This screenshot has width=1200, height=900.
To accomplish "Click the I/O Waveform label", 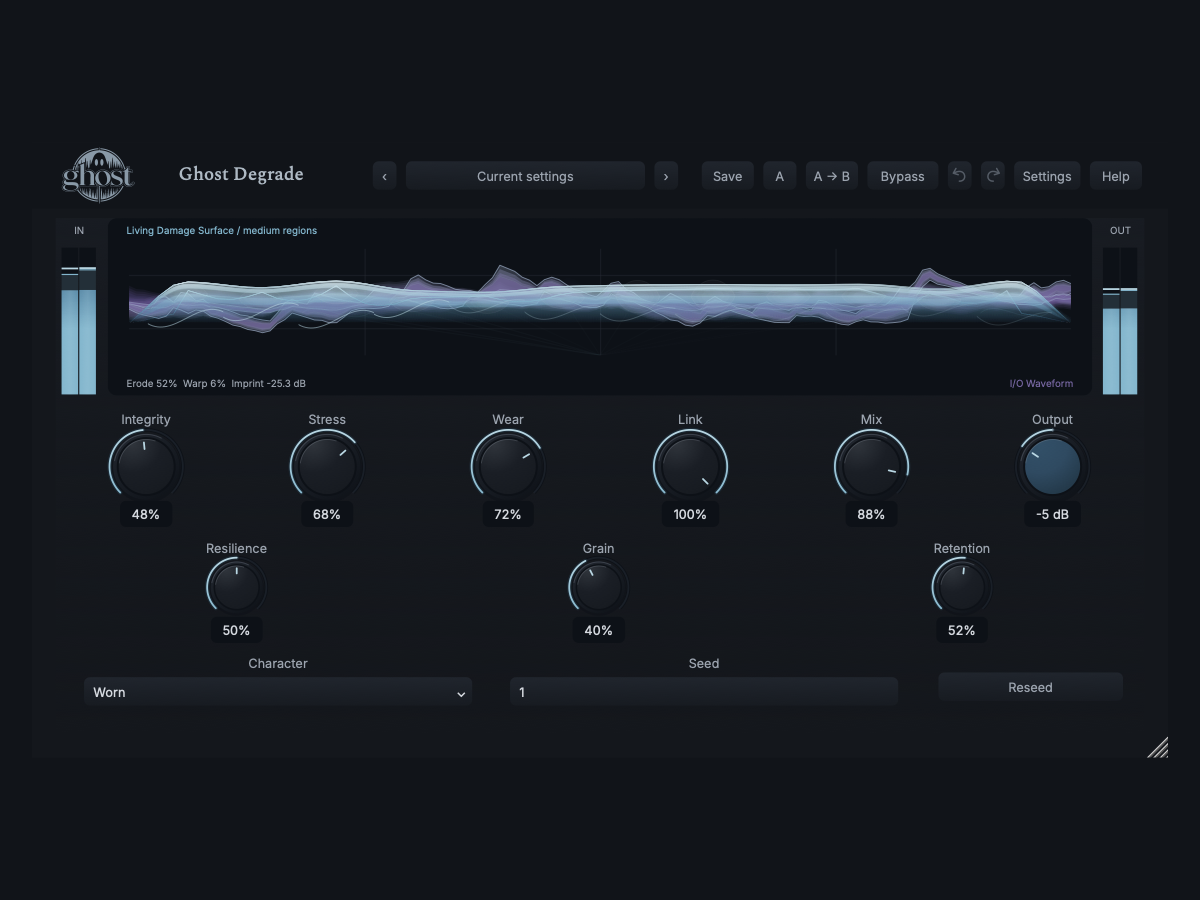I will click(1041, 383).
